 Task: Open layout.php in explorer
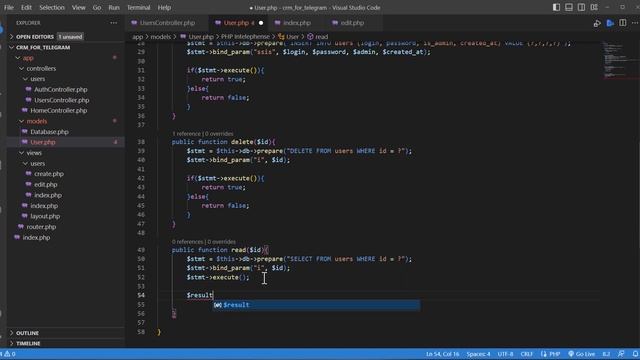[x=45, y=216]
